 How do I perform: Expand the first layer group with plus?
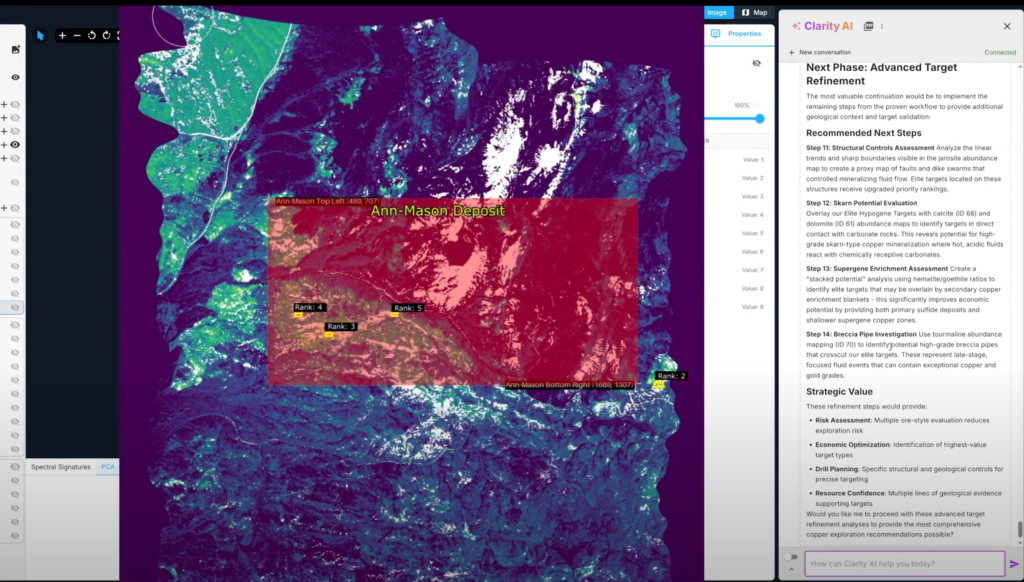point(4,104)
